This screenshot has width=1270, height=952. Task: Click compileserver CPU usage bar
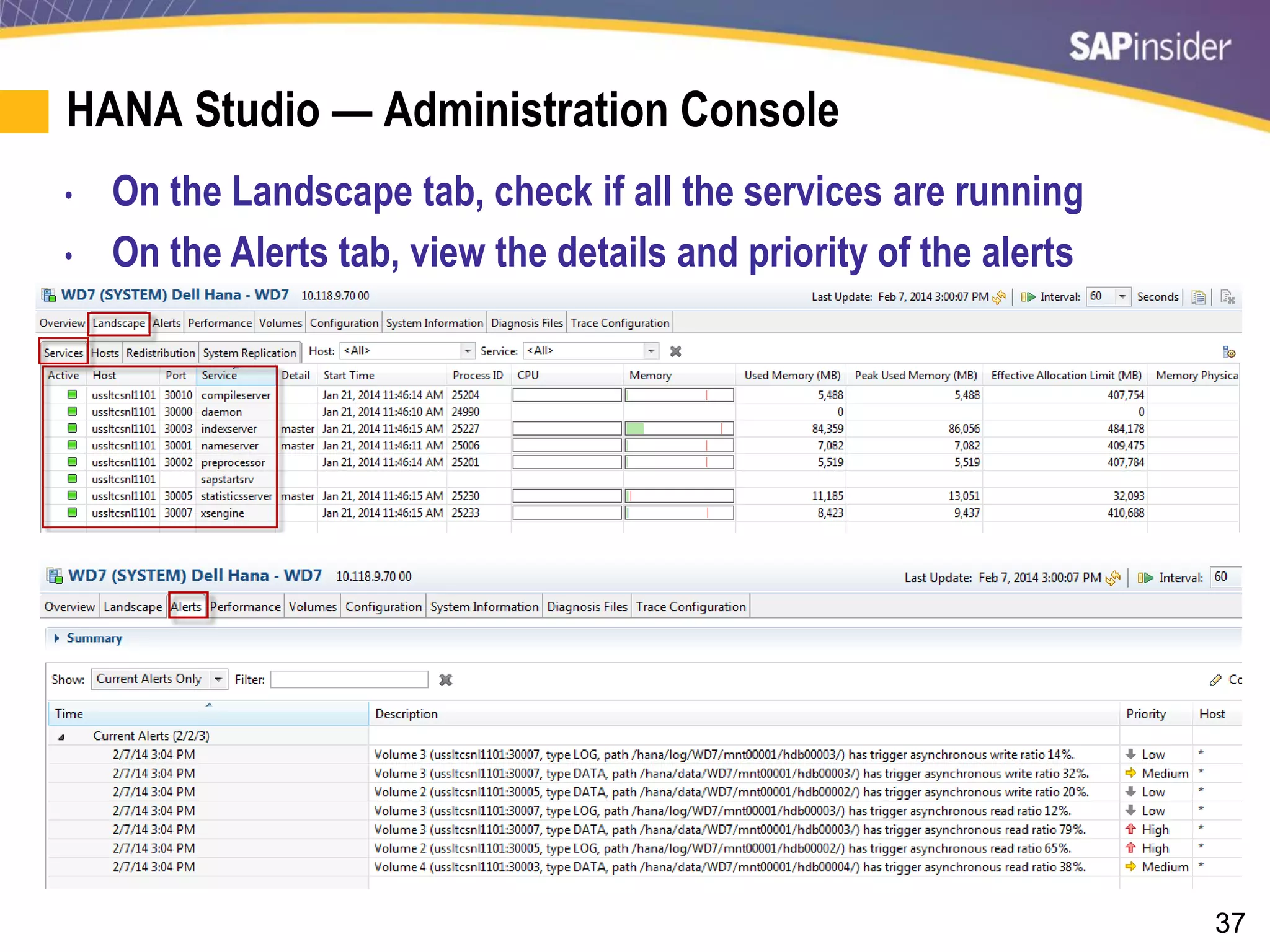tap(567, 395)
